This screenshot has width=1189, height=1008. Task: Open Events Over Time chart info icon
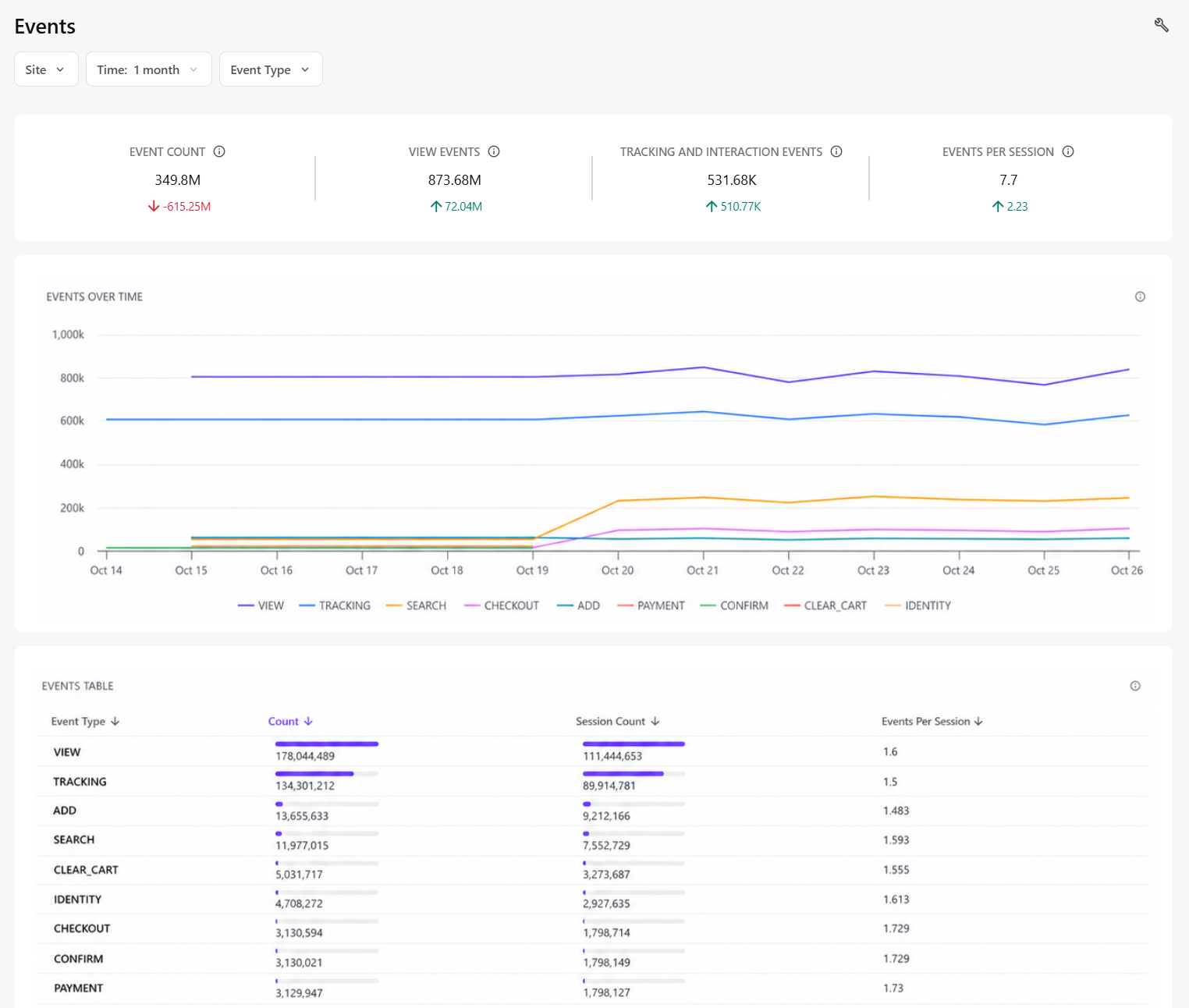(x=1140, y=296)
